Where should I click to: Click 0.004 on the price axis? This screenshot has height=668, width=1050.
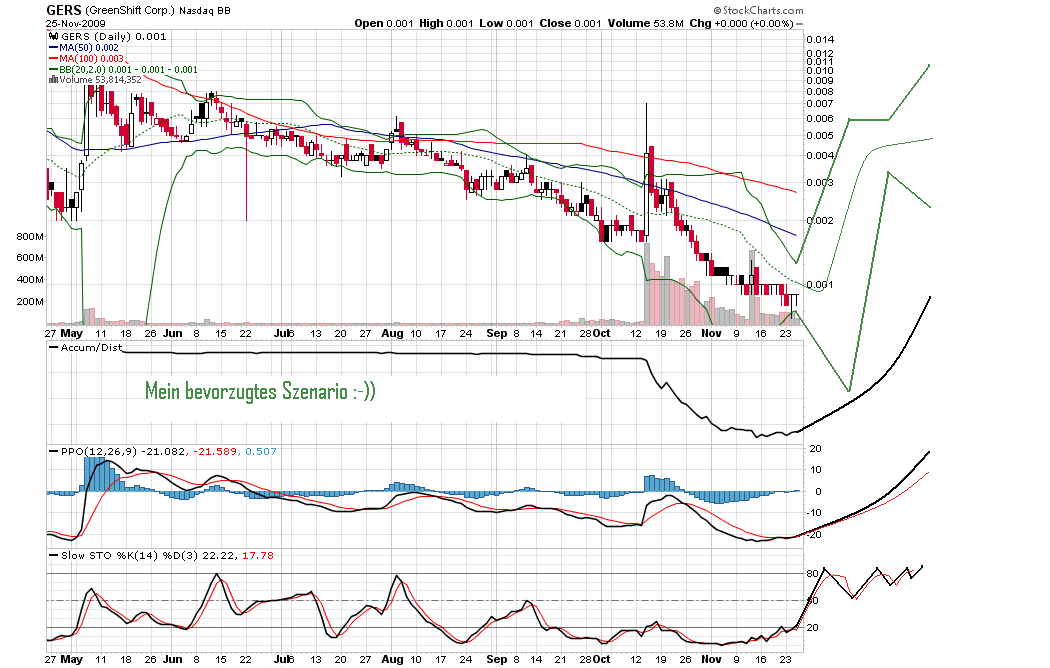point(820,155)
